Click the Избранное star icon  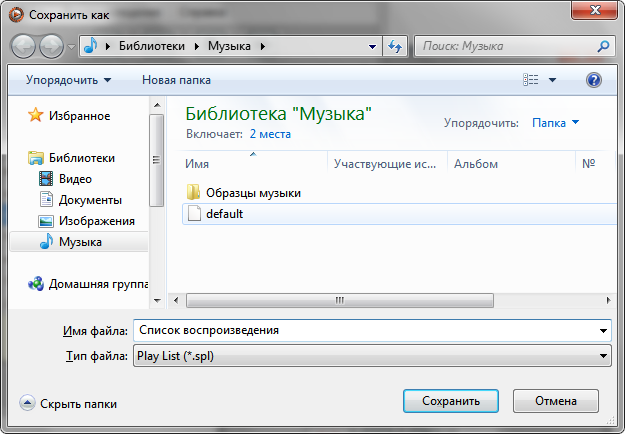(35, 115)
